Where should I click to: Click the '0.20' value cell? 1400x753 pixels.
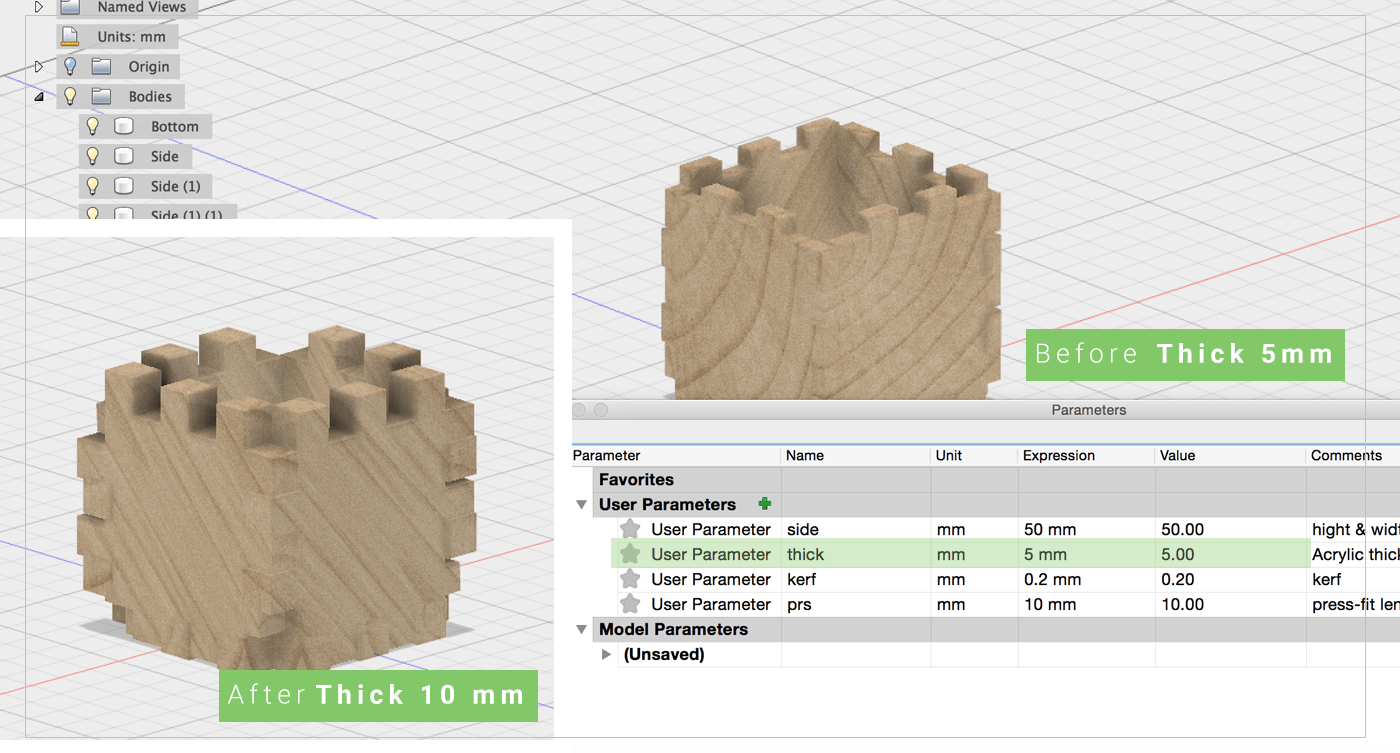(1231, 579)
